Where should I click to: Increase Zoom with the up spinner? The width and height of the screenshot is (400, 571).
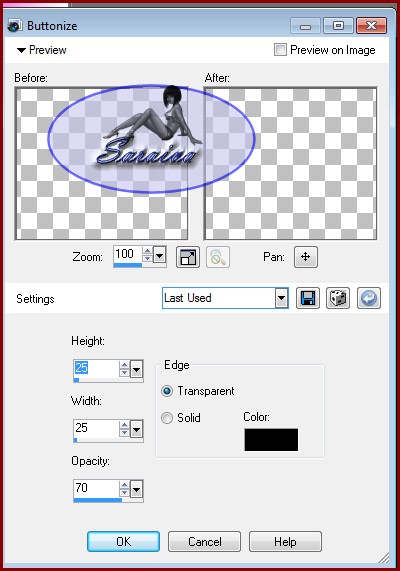[x=147, y=251]
